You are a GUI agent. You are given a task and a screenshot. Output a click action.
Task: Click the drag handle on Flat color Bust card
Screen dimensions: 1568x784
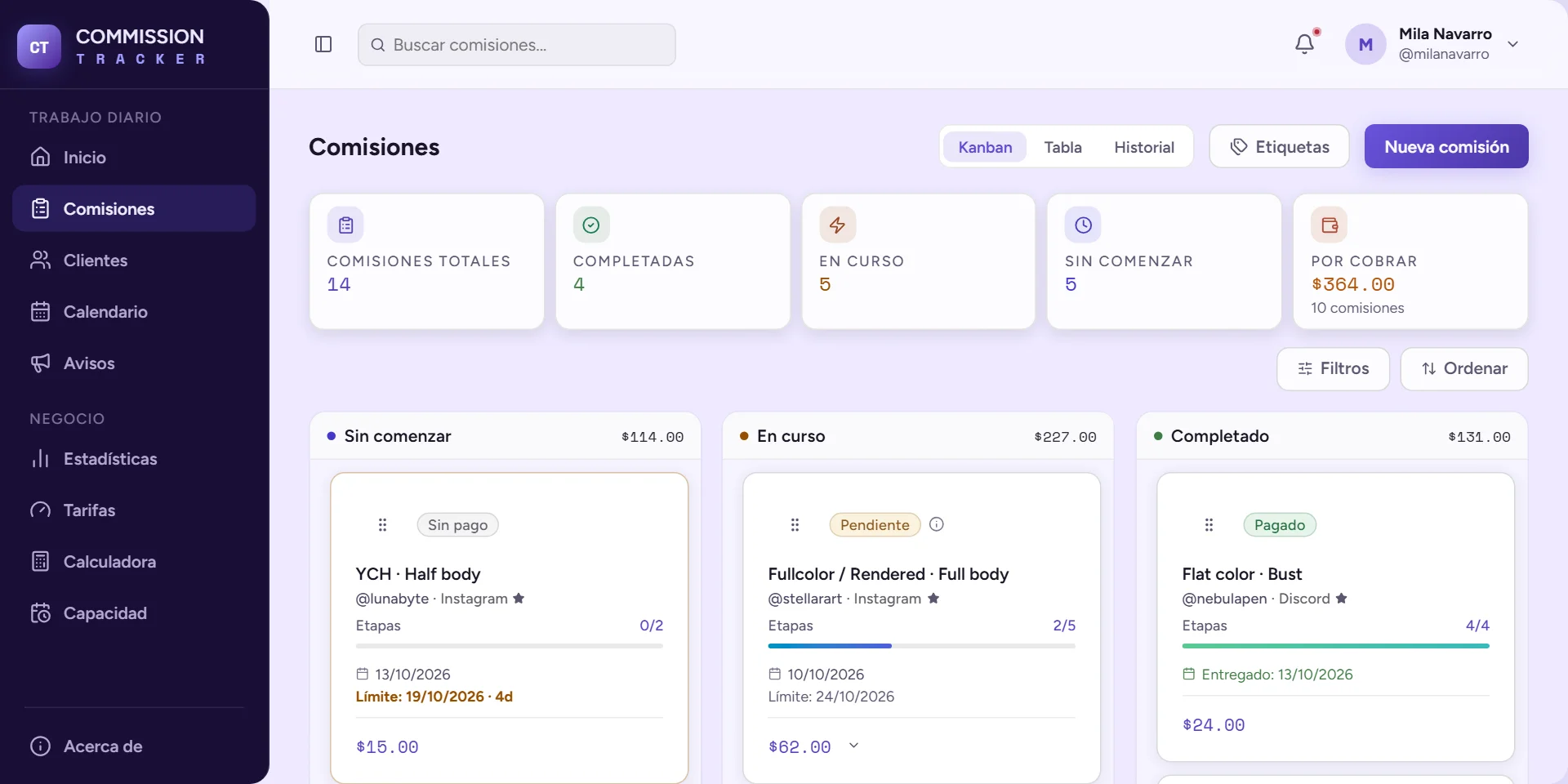coord(1209,525)
